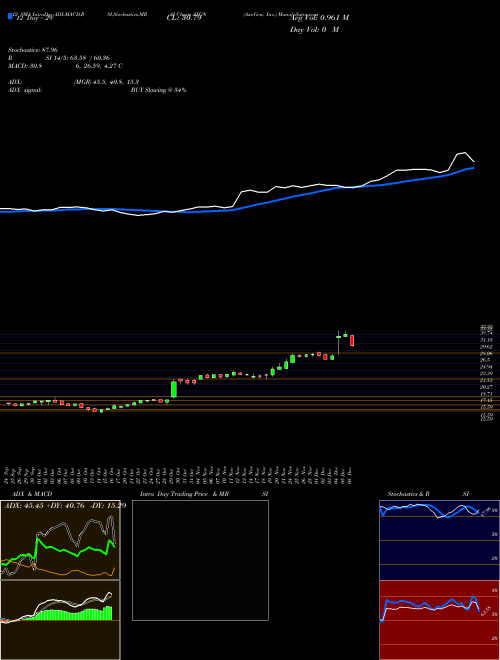The image size is (500, 660).
Task: Click the 'BUY Slowing @ 54%' signal text
Action: pos(158,90)
